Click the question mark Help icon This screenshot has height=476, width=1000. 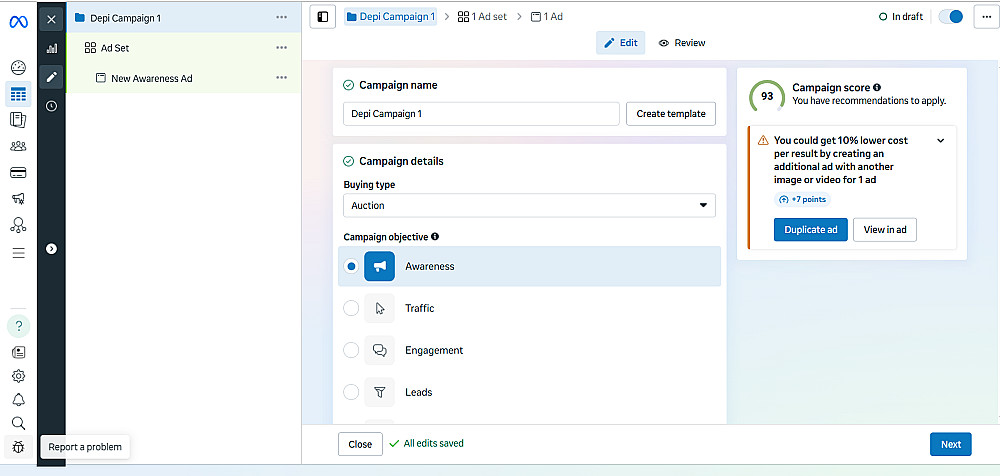(x=18, y=326)
